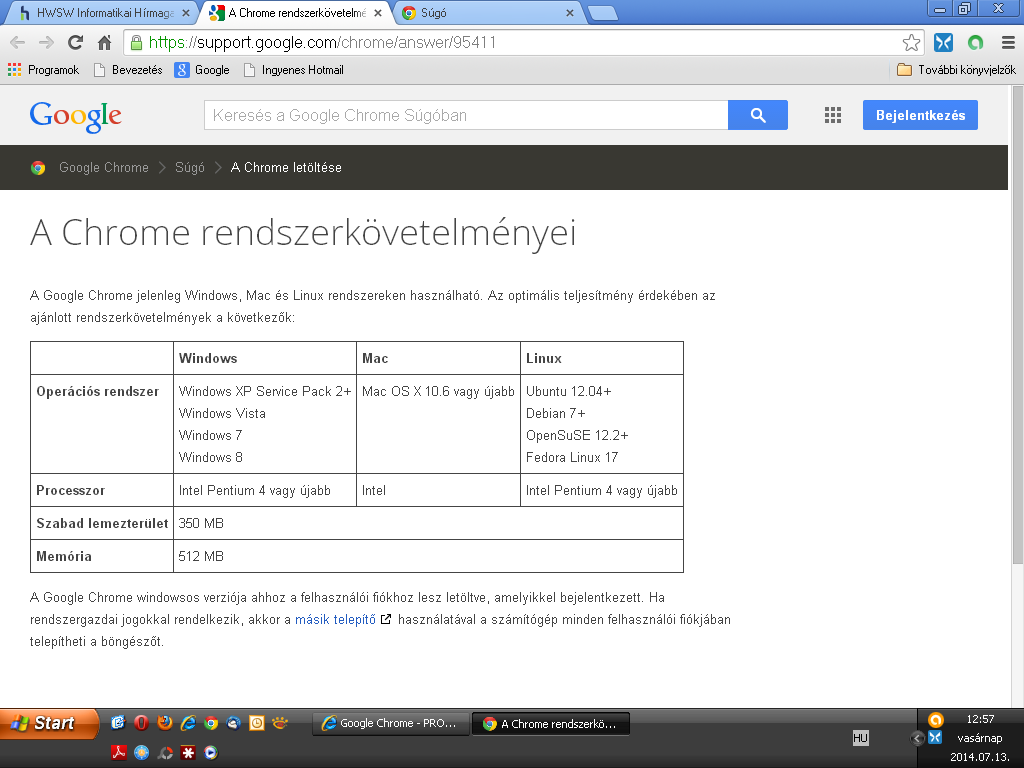Image resolution: width=1024 pixels, height=768 pixels.
Task: Click the blue butterfly extension icon
Action: click(x=943, y=43)
